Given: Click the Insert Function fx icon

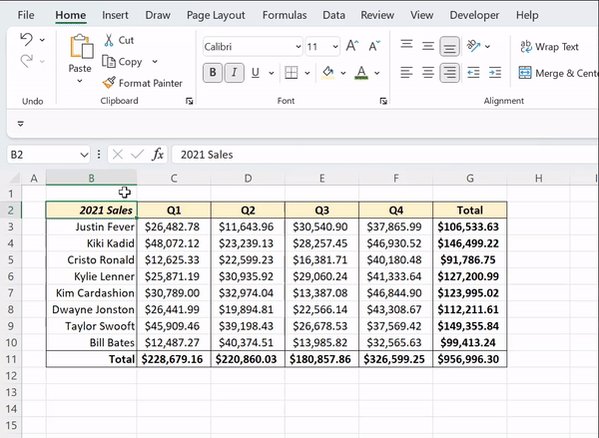Looking at the screenshot, I should (x=158, y=155).
